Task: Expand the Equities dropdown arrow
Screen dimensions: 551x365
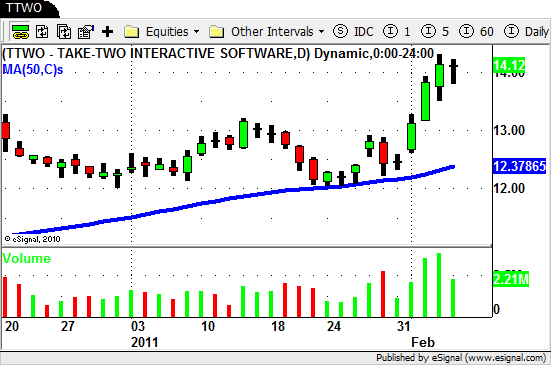Action: 196,32
